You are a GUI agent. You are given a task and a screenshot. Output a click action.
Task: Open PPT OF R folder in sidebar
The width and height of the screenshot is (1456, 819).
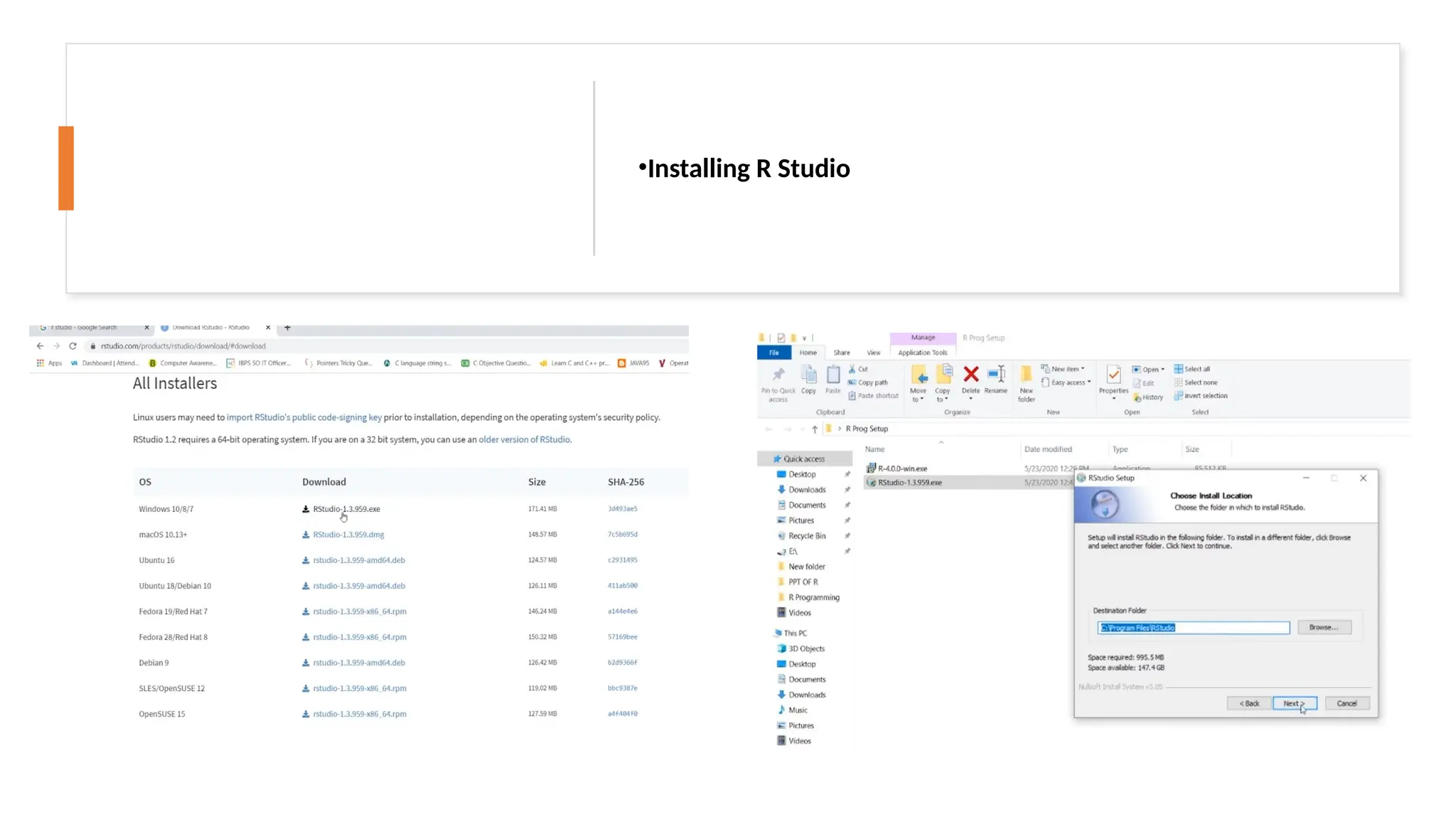(803, 582)
